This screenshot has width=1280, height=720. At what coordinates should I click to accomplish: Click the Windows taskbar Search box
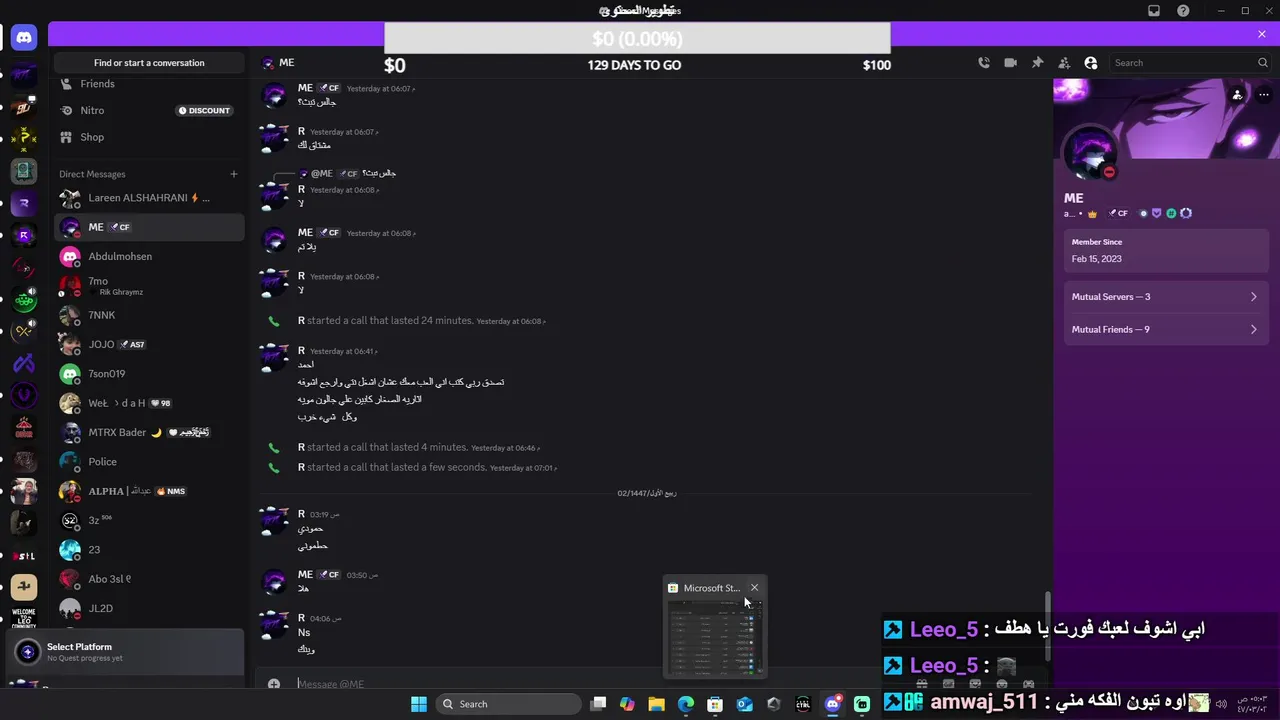point(508,704)
